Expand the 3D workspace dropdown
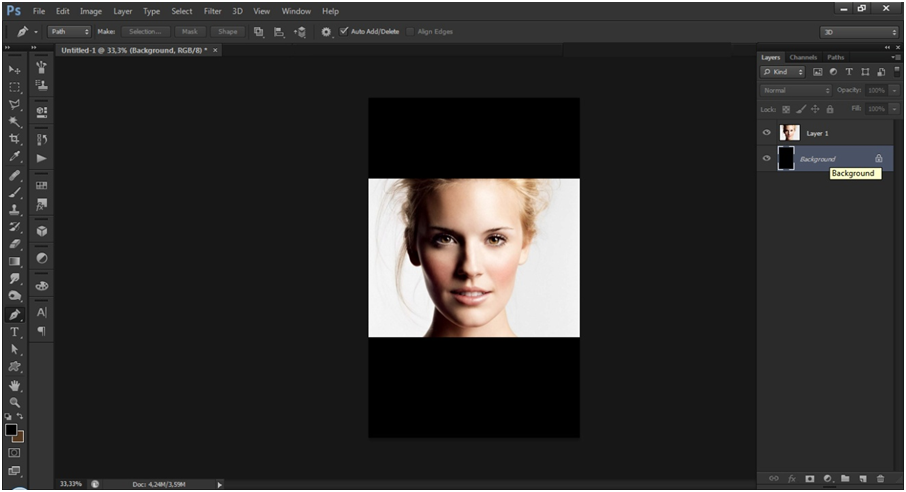906x492 pixels. coord(858,32)
